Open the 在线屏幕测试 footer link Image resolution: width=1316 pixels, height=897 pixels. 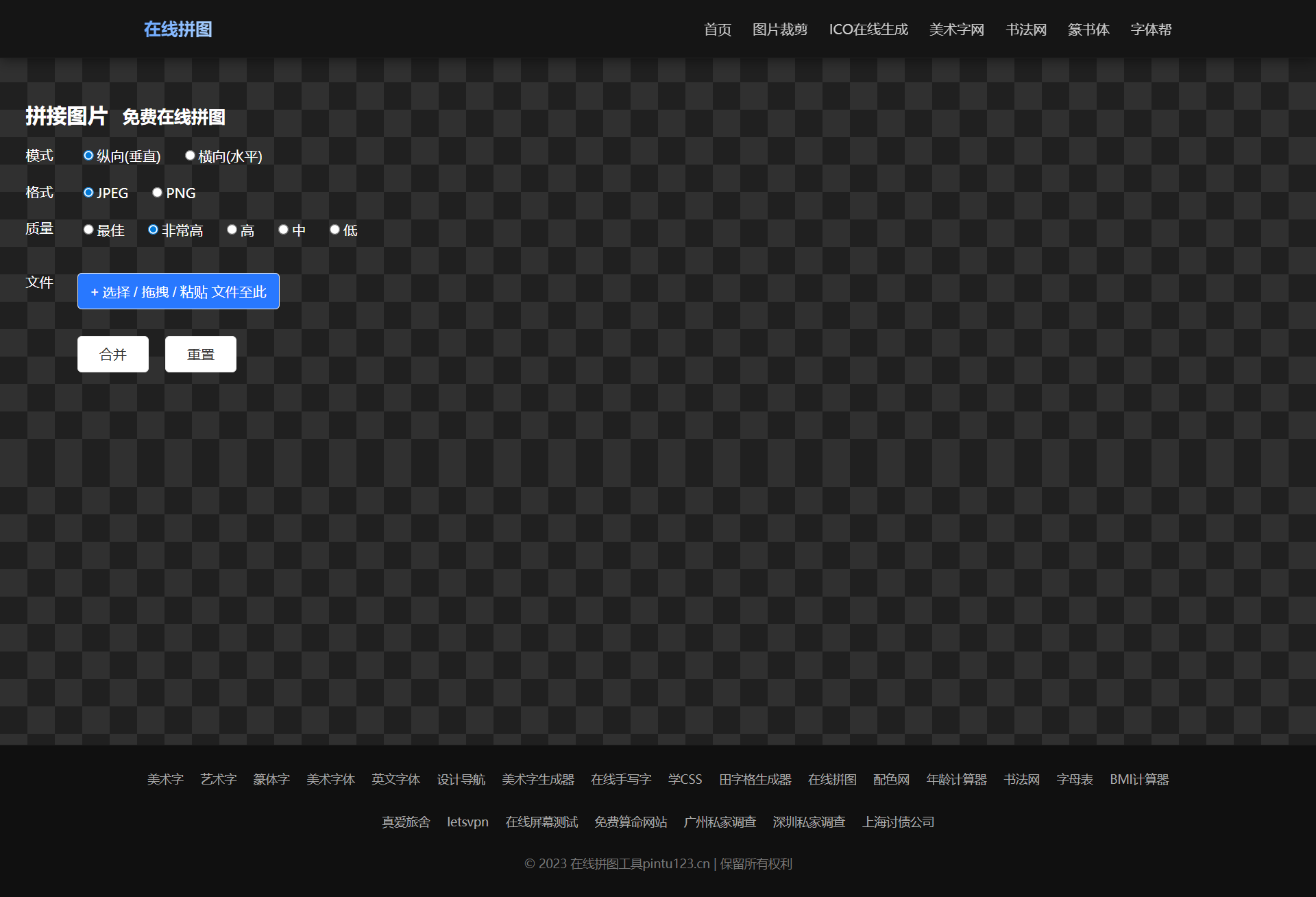(x=541, y=822)
